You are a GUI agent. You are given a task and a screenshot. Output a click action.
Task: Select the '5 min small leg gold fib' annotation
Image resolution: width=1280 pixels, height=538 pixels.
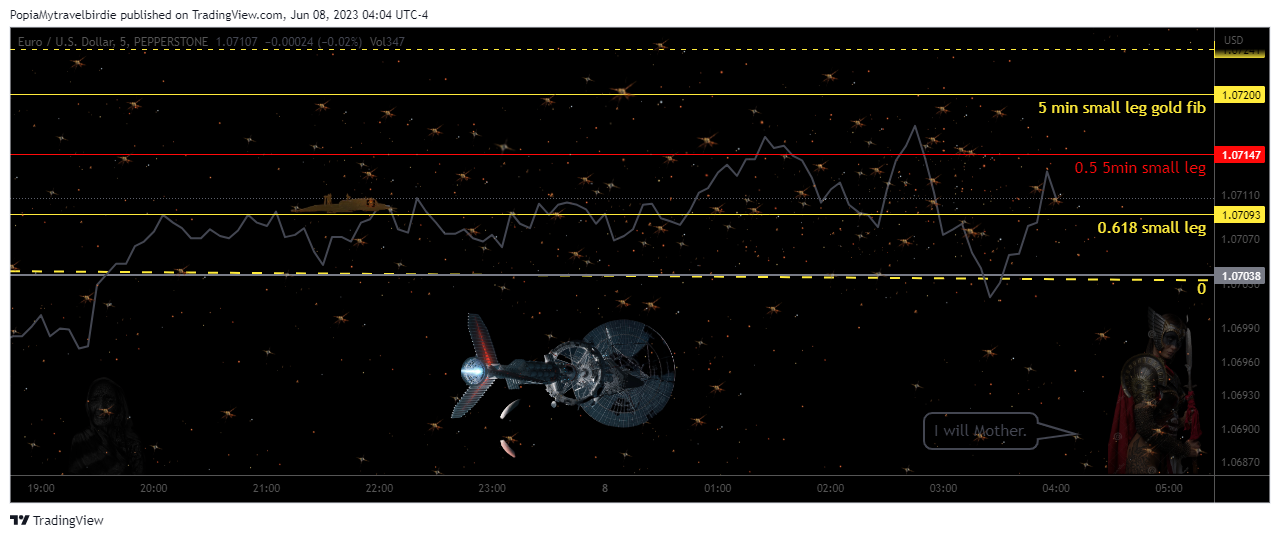pyautogui.click(x=1121, y=108)
